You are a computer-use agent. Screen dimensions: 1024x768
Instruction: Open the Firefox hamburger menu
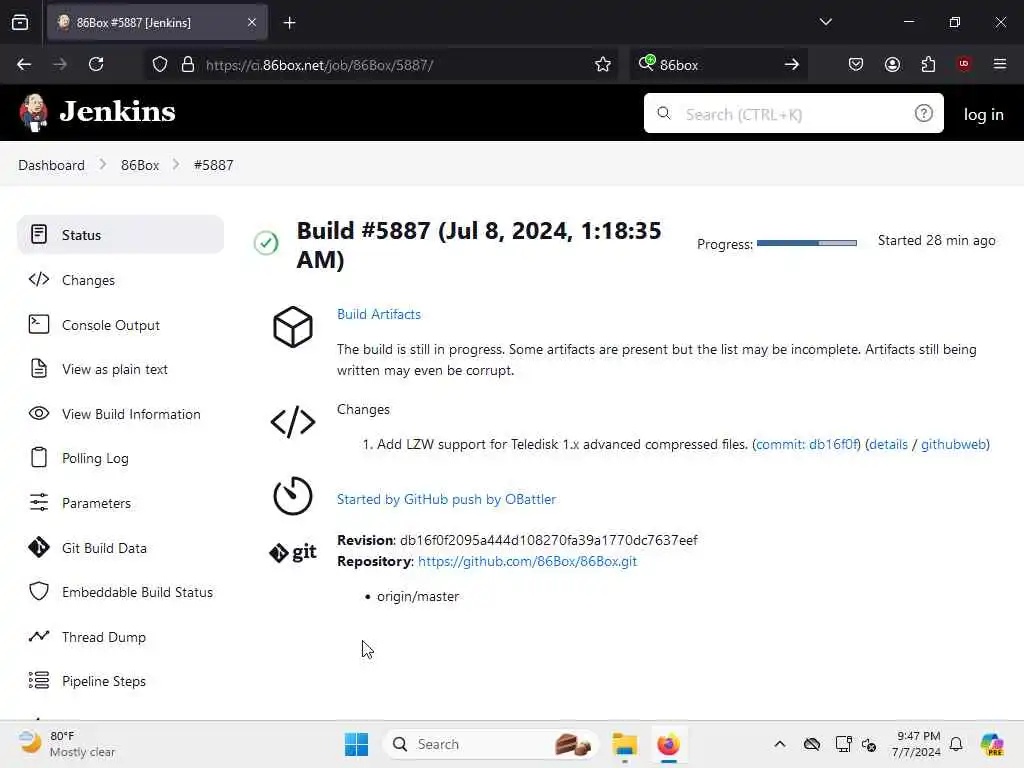[1000, 64]
